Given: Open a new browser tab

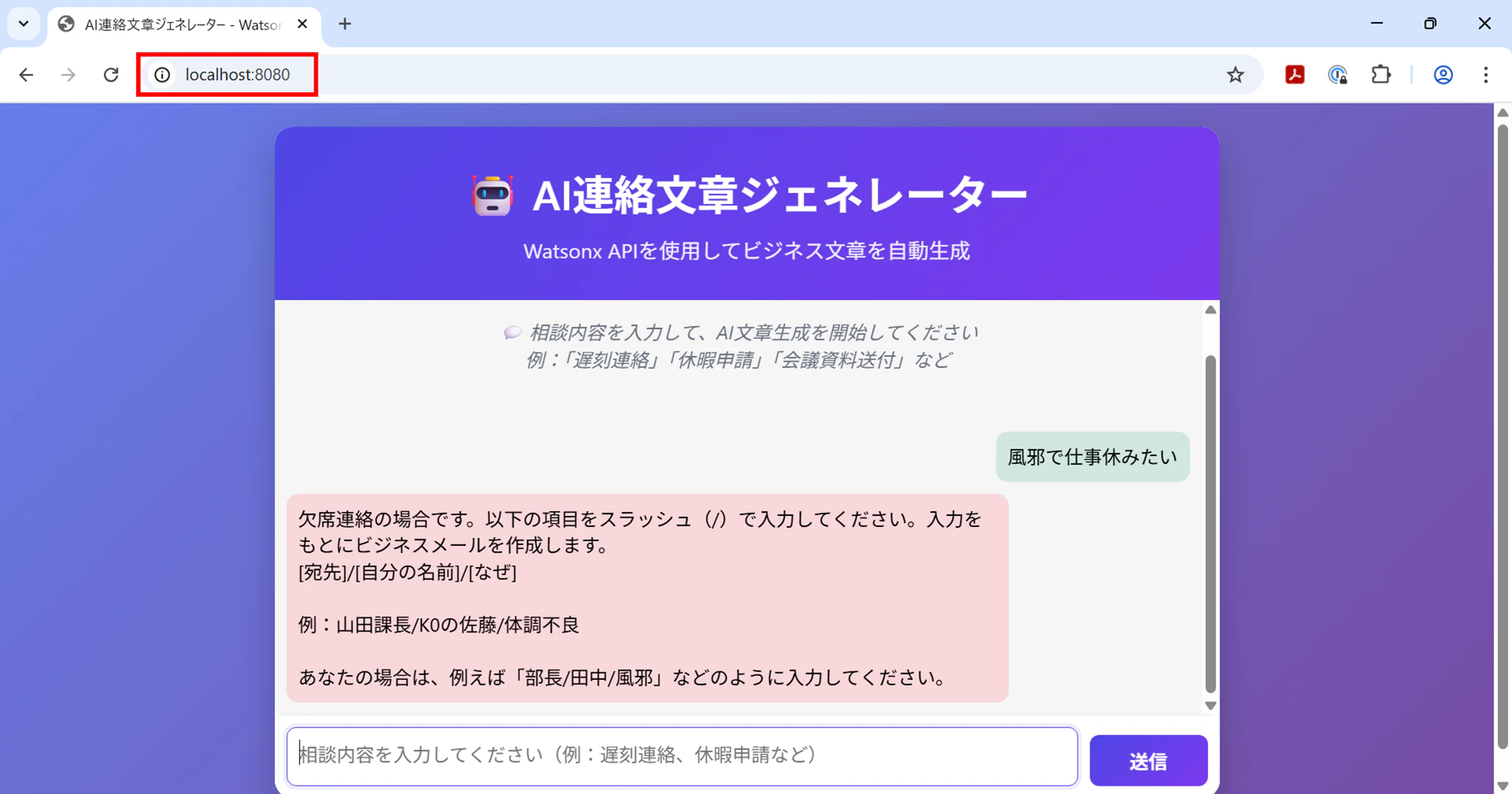Looking at the screenshot, I should [345, 24].
